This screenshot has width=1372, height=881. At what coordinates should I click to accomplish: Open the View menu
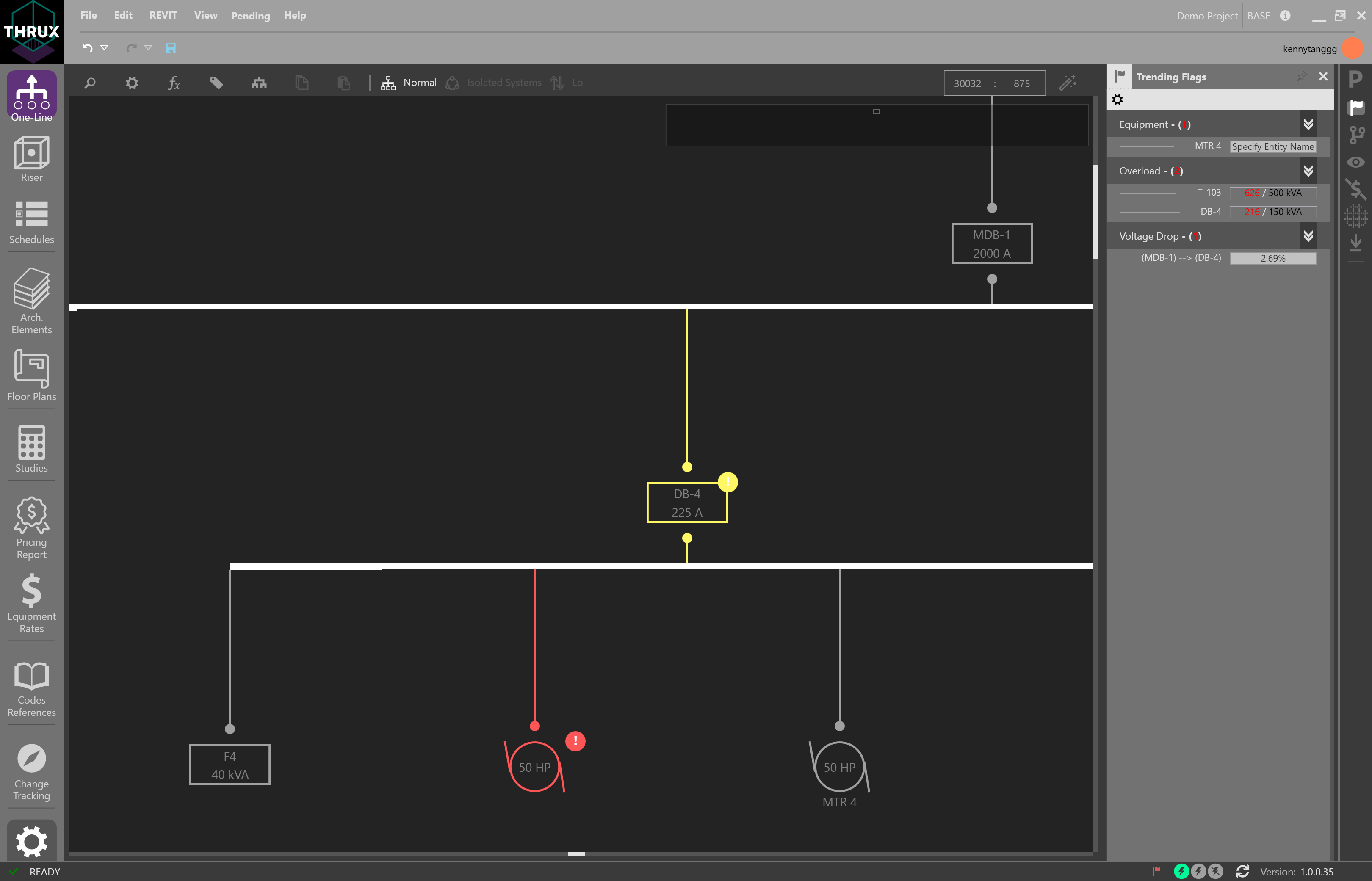[205, 15]
